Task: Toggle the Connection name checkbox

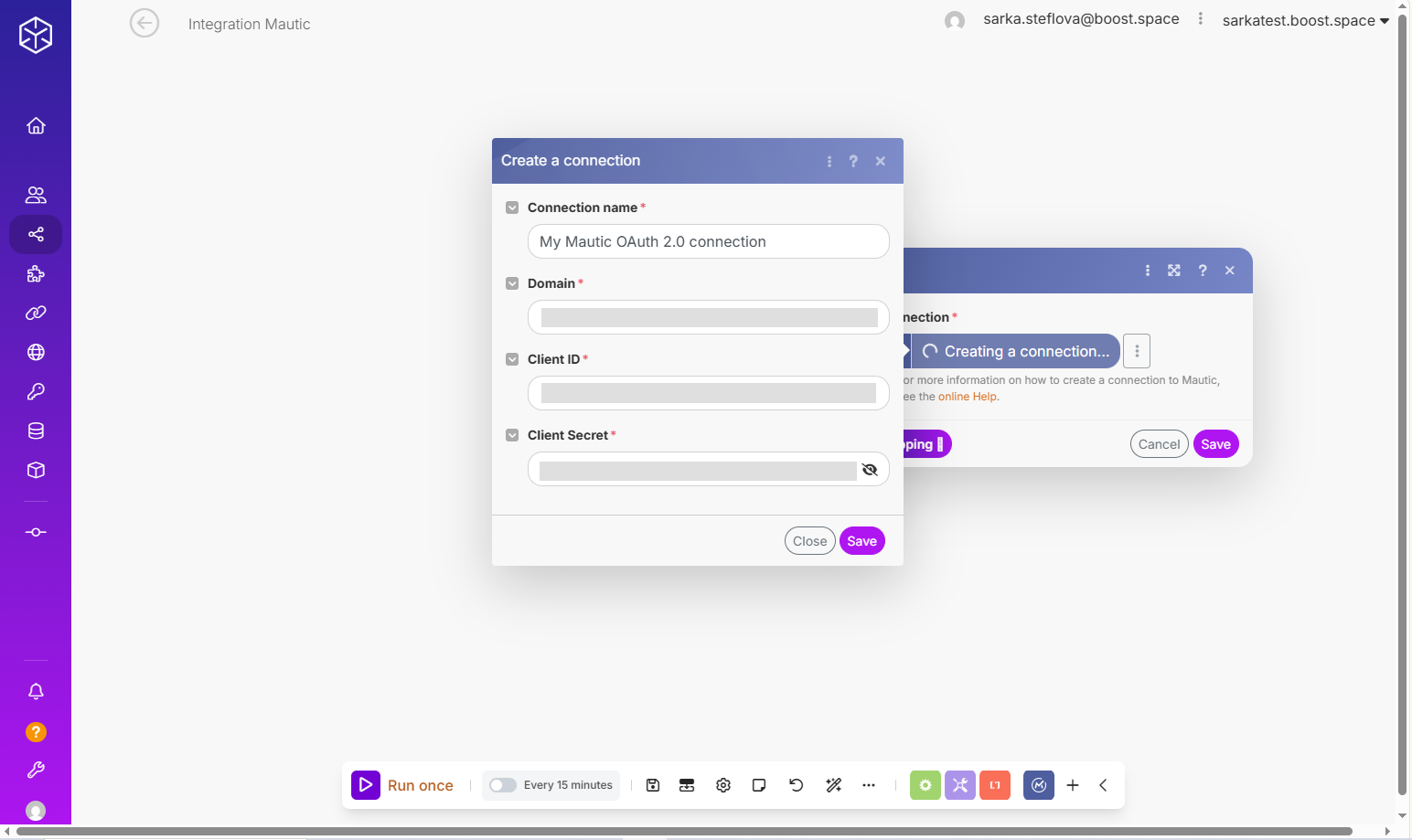Action: click(512, 207)
